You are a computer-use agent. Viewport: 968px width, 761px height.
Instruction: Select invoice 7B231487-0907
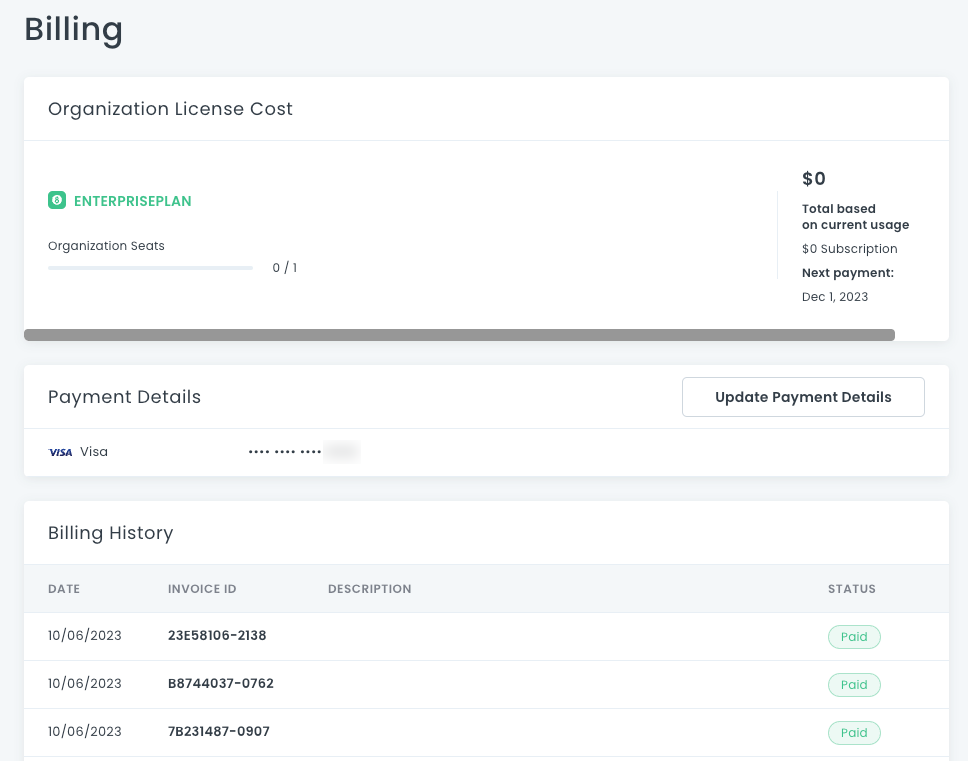[x=218, y=732]
